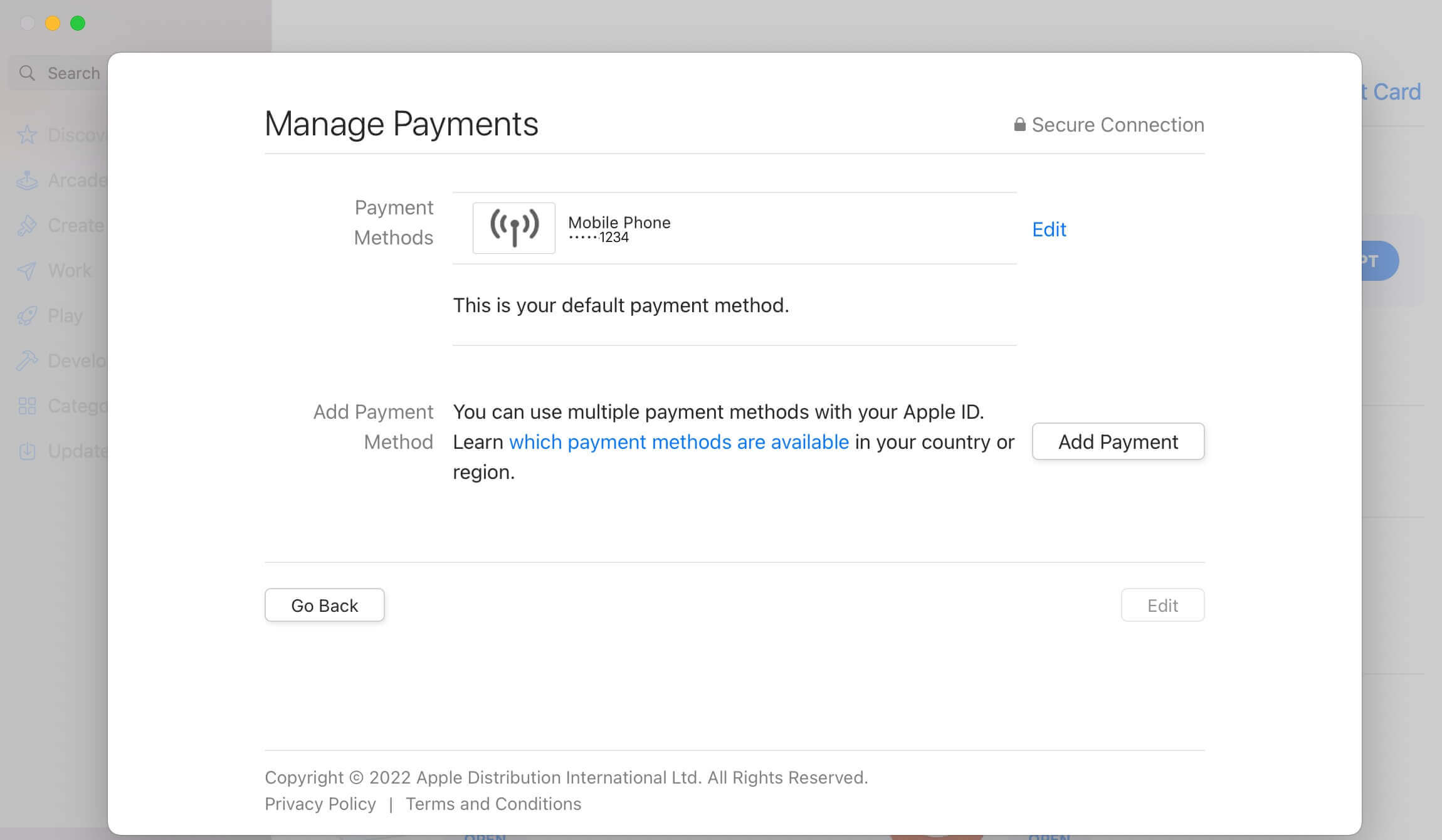The height and width of the screenshot is (840, 1442).
Task: Click the Privacy Policy link
Action: click(319, 803)
